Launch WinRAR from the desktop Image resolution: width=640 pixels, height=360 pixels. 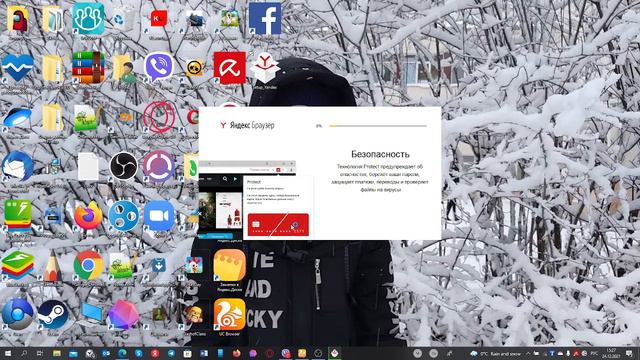click(x=88, y=67)
